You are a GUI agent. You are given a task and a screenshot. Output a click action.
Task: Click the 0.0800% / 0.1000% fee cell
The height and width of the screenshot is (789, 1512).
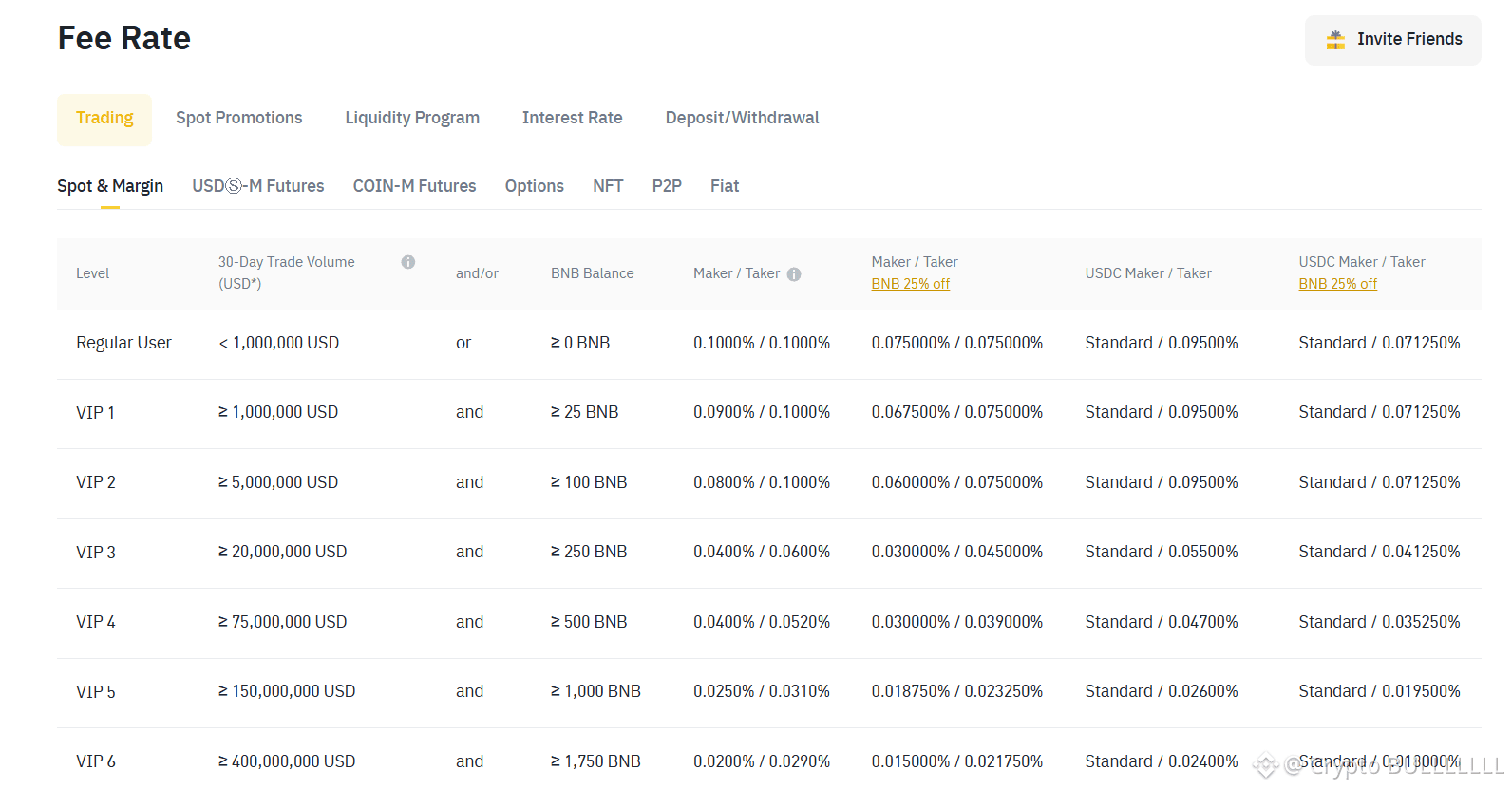[762, 482]
